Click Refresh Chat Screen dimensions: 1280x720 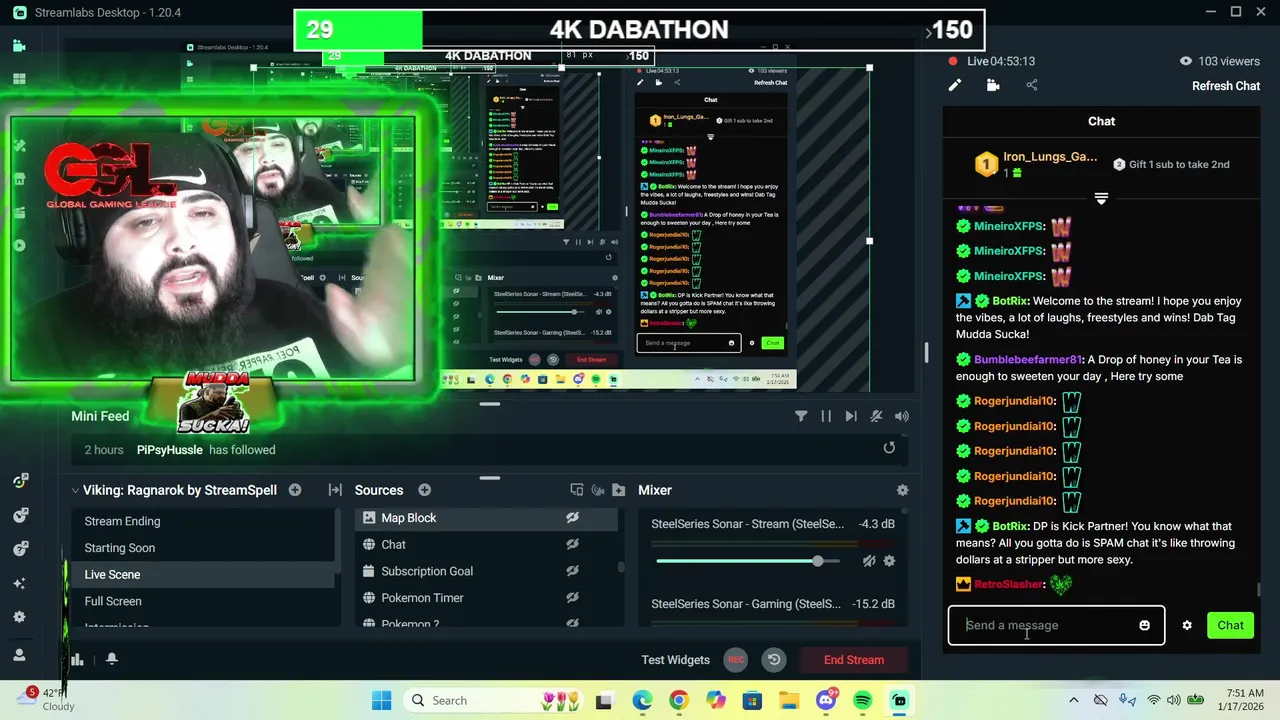[x=1226, y=86]
